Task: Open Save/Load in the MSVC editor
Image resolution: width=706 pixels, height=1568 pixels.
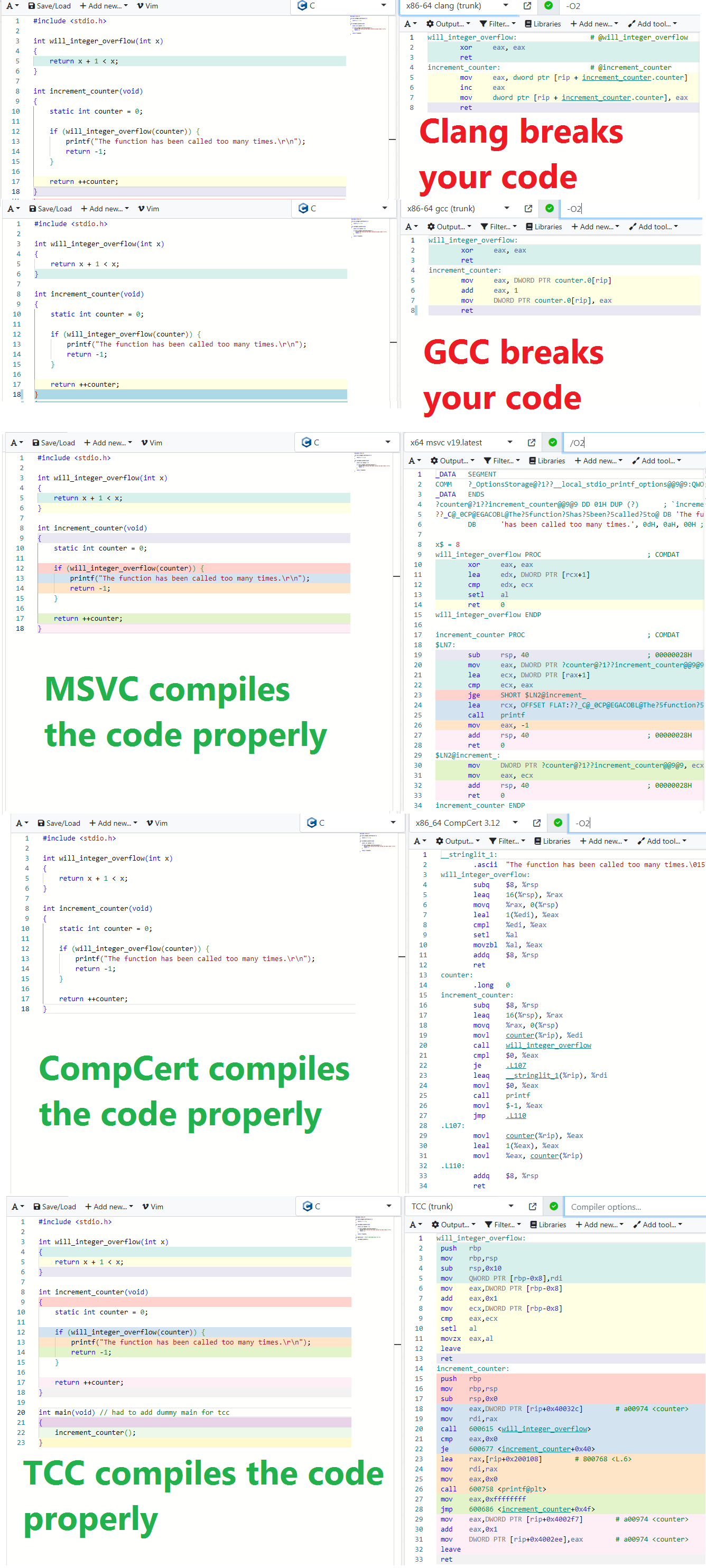Action: (x=53, y=443)
